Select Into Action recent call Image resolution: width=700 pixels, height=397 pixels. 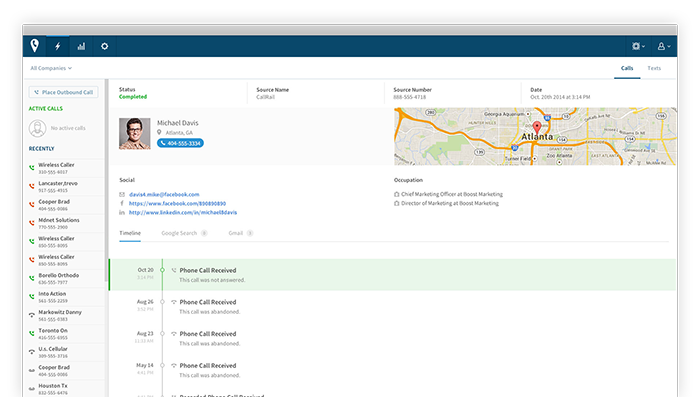pyautogui.click(x=65, y=297)
